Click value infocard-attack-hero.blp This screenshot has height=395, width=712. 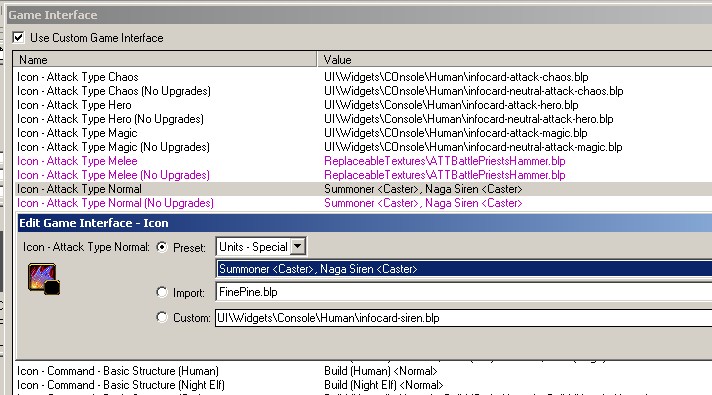pos(451,105)
